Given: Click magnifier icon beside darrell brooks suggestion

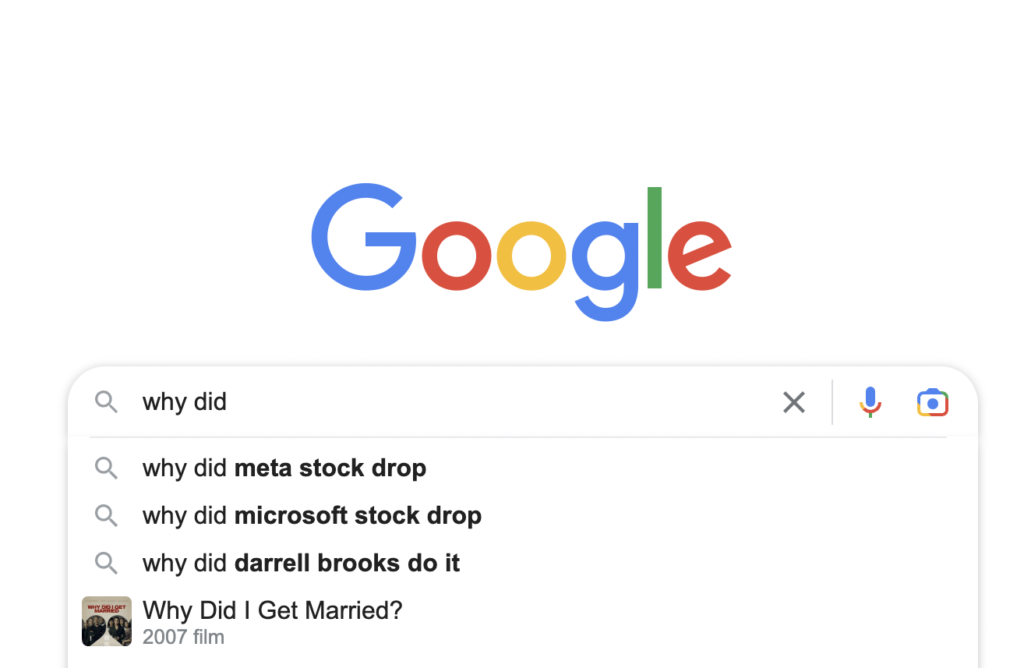Looking at the screenshot, I should tap(106, 563).
